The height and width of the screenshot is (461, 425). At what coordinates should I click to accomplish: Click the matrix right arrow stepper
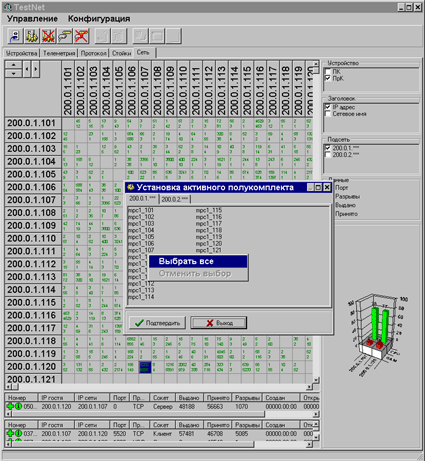coord(36,69)
